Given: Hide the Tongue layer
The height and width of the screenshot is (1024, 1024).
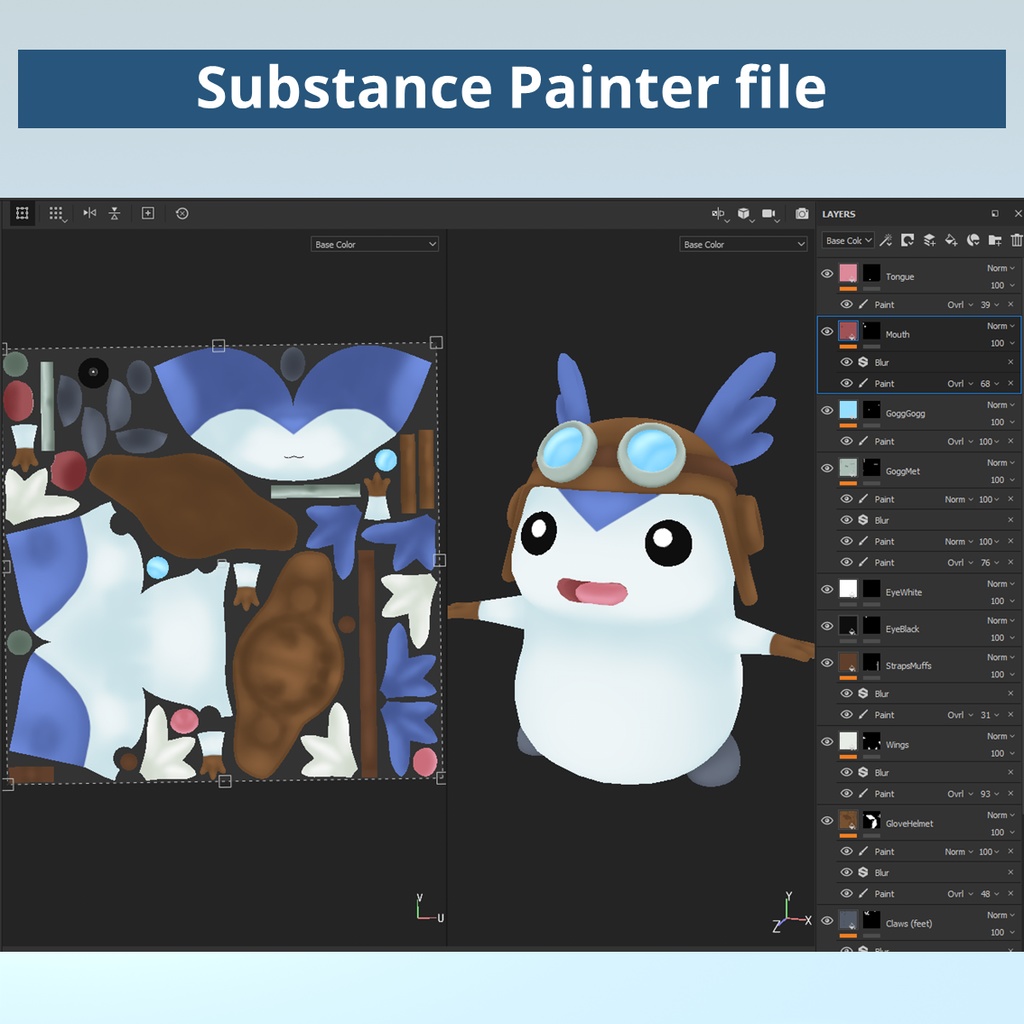Looking at the screenshot, I should tap(827, 274).
